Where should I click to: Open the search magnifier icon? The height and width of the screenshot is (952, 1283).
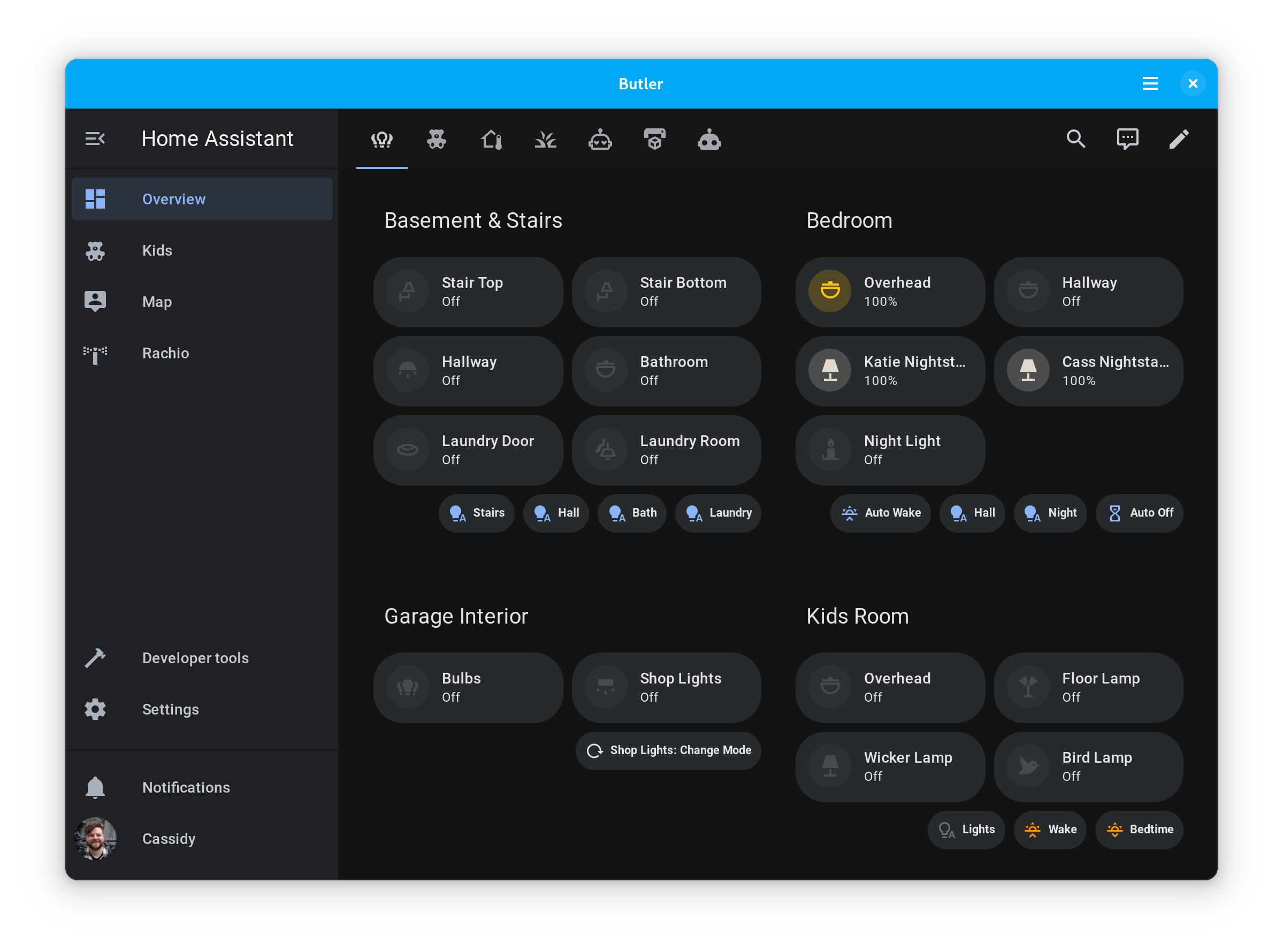coord(1075,139)
